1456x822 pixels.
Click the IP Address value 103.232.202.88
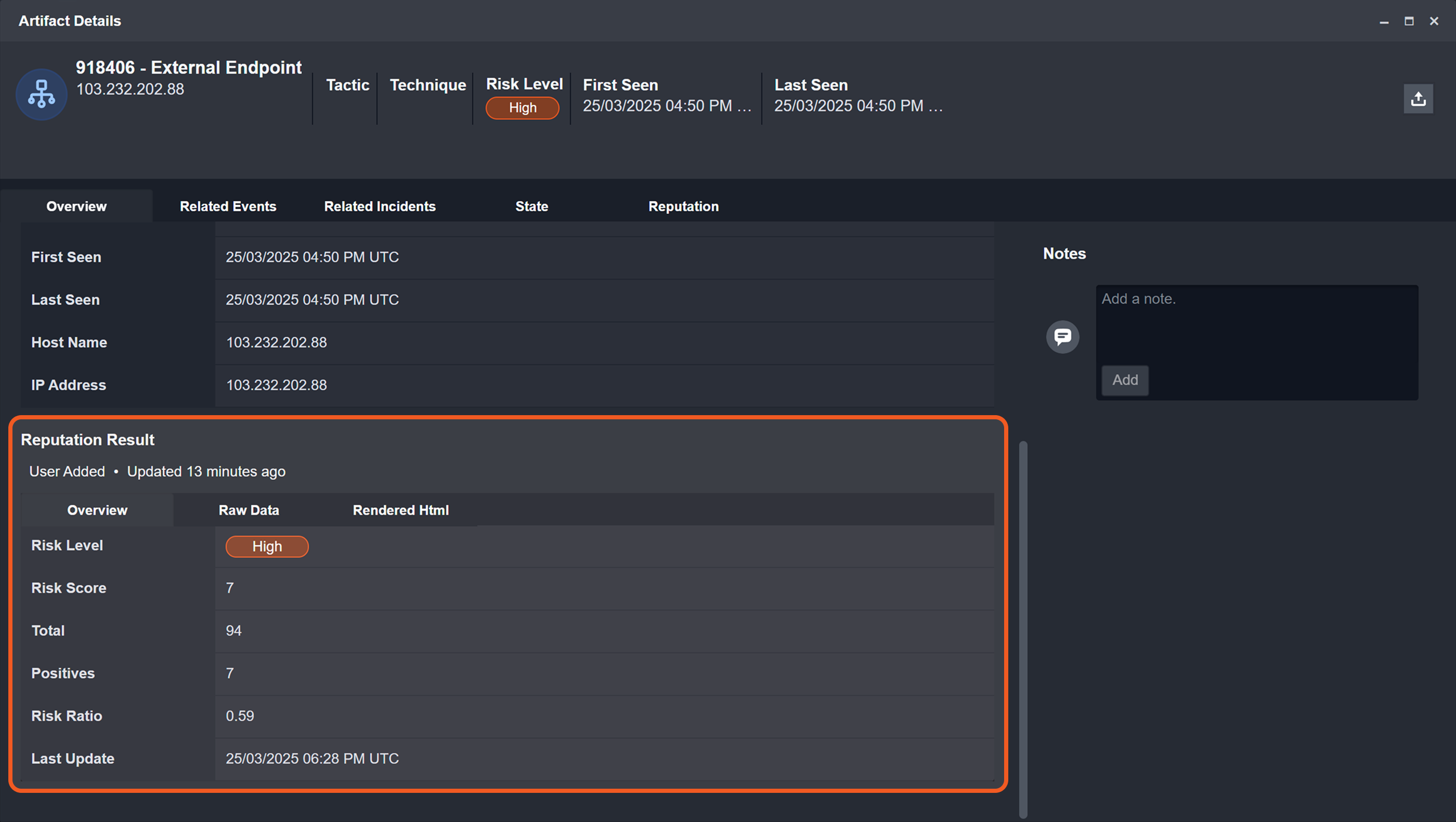tap(277, 385)
